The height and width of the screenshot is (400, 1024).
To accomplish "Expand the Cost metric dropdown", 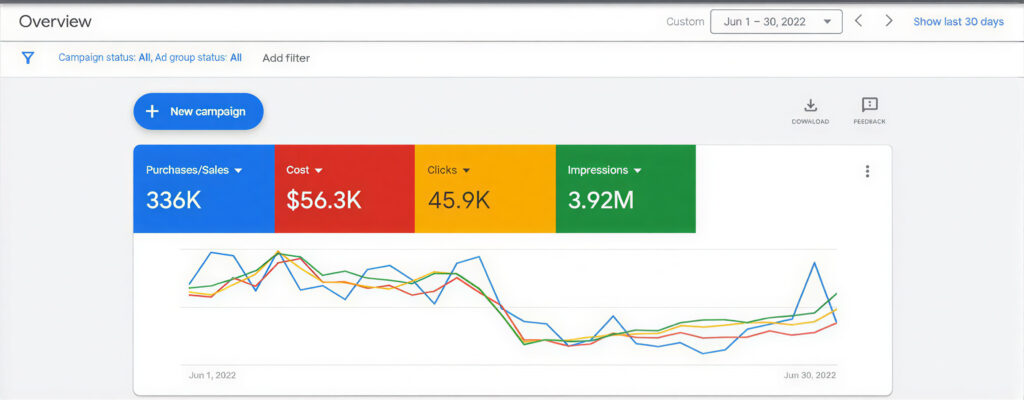I will pos(318,171).
